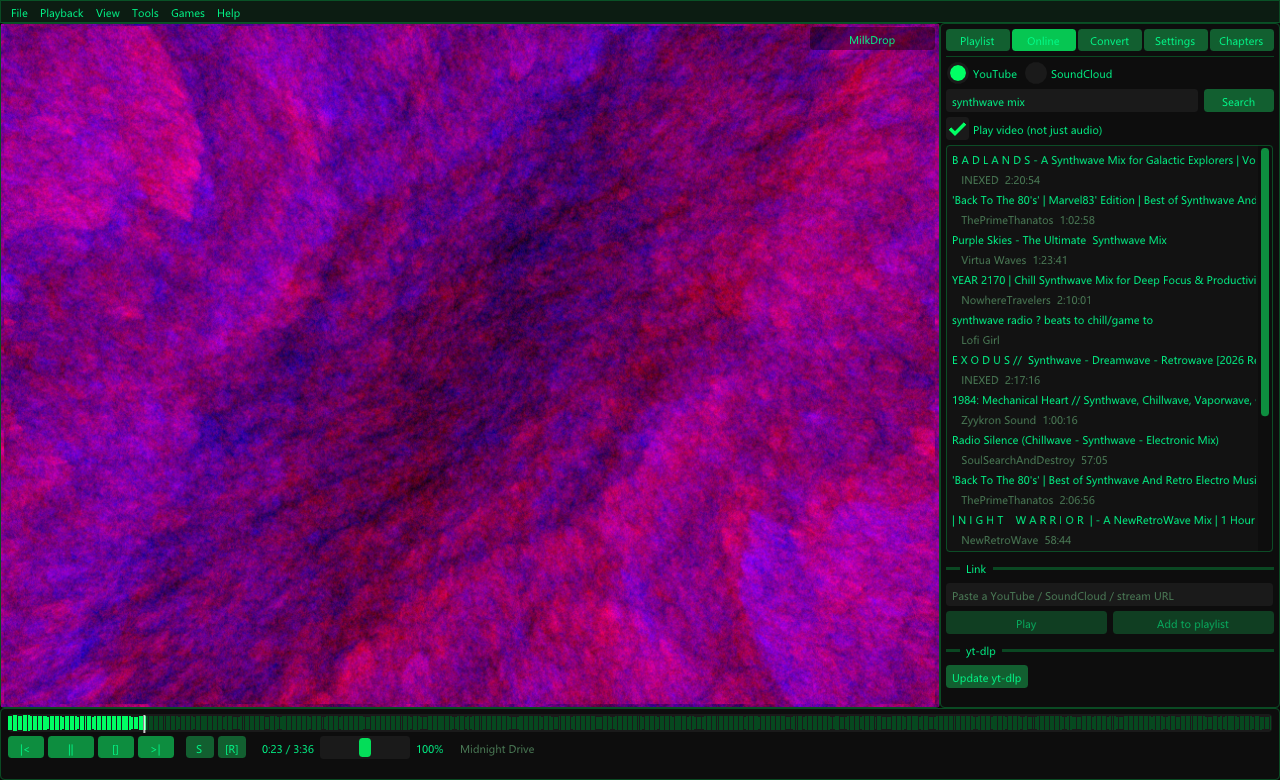Open the Playback menu
Image resolution: width=1280 pixels, height=780 pixels.
(62, 13)
